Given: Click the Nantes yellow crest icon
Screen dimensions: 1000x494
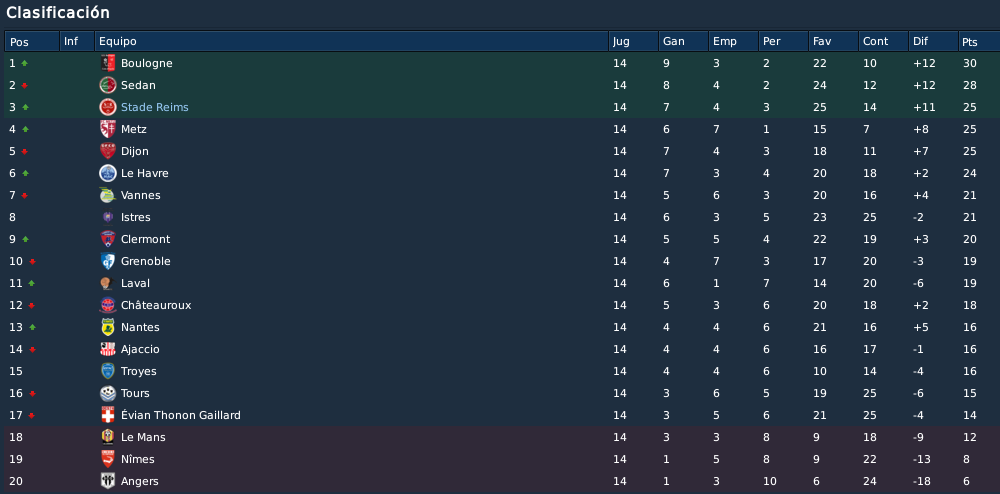Looking at the screenshot, I should (108, 327).
